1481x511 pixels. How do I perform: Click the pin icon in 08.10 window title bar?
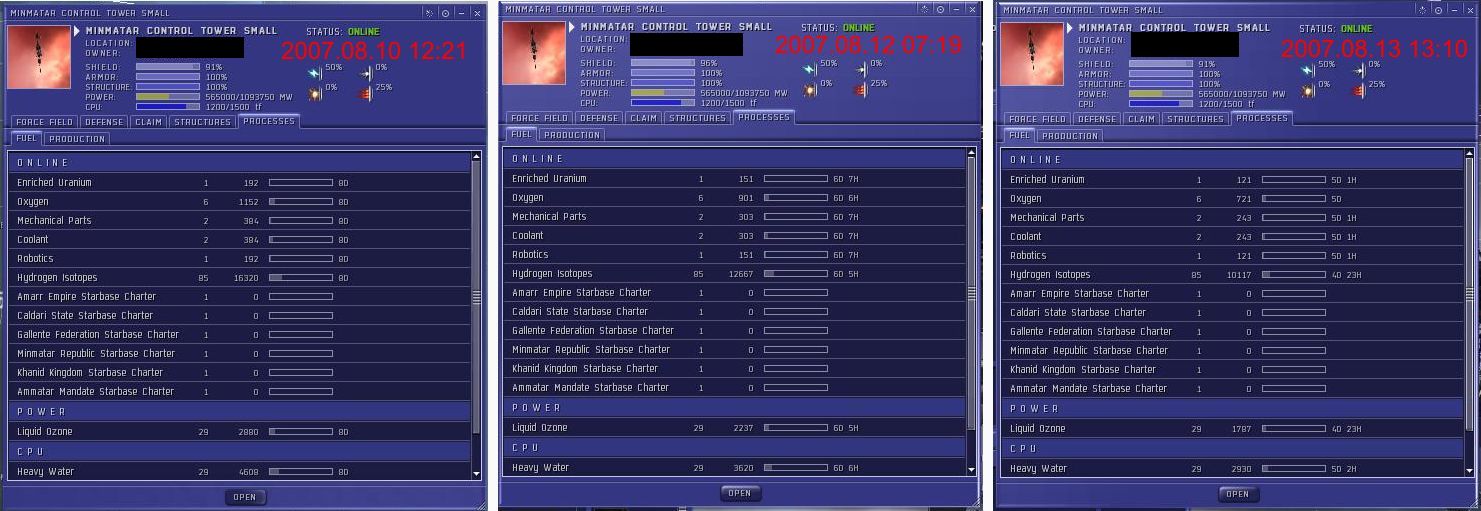(x=430, y=13)
